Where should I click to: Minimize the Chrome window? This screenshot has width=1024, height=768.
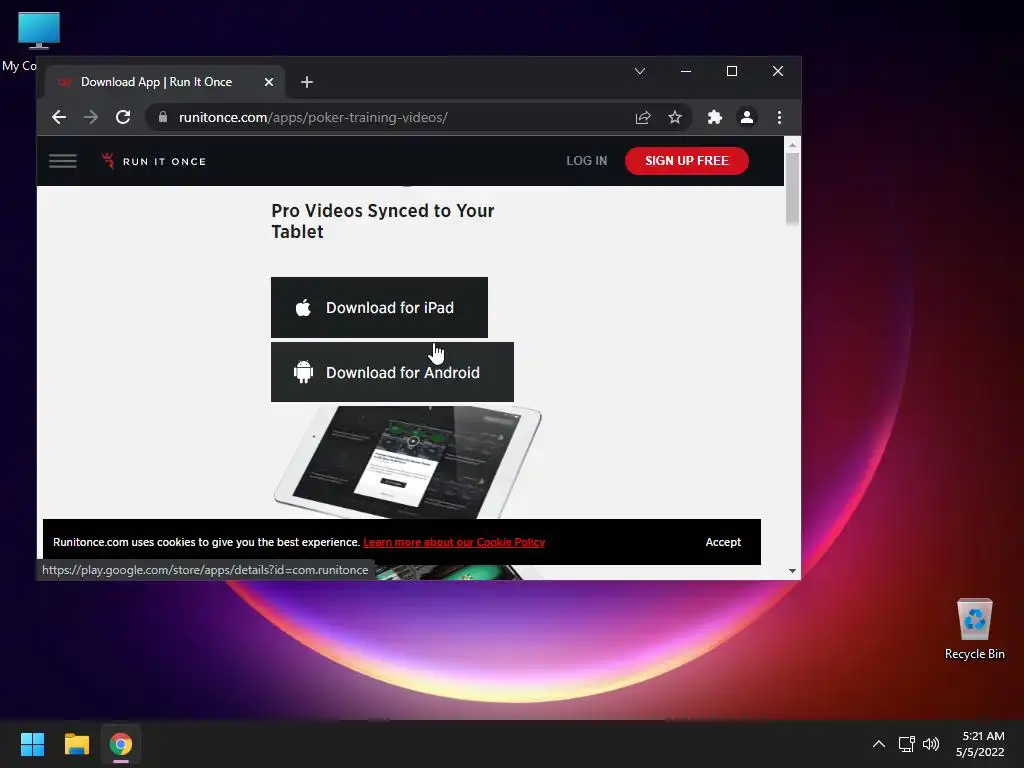(686, 71)
